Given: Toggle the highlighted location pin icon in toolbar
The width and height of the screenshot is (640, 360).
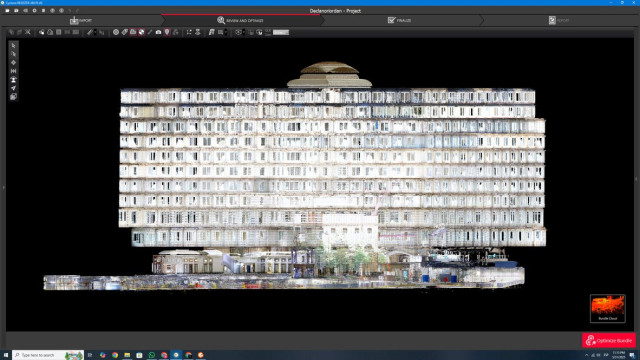Looking at the screenshot, I should [167, 32].
